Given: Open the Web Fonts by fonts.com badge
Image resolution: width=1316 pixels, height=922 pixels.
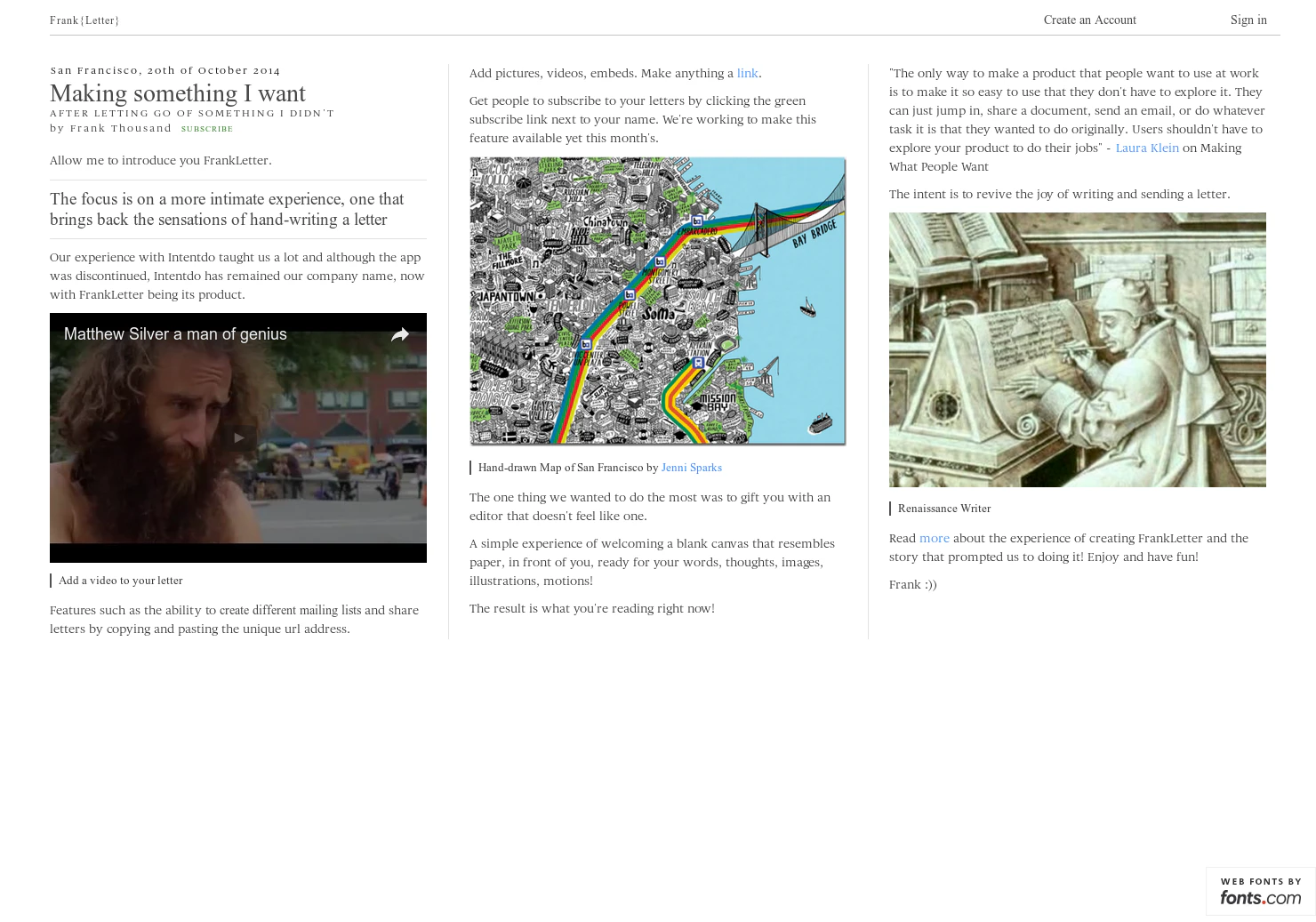Looking at the screenshot, I should 1261,891.
